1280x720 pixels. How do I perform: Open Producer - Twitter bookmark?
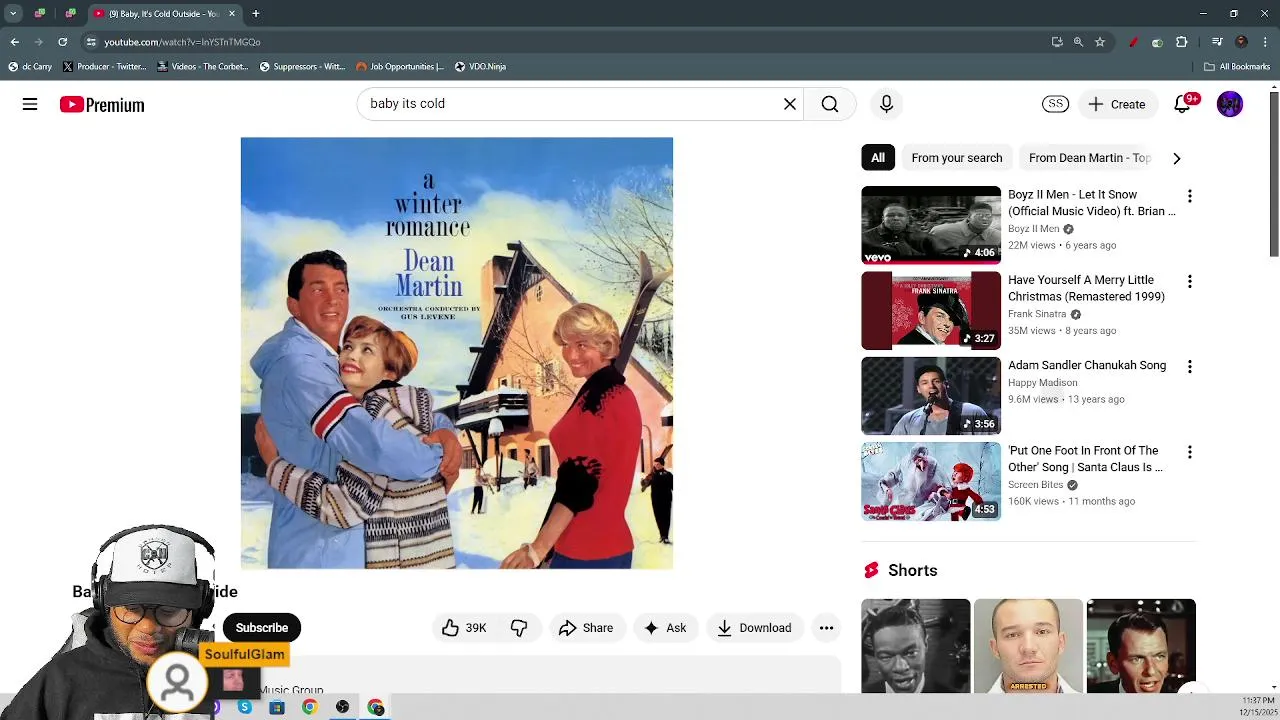[104, 66]
